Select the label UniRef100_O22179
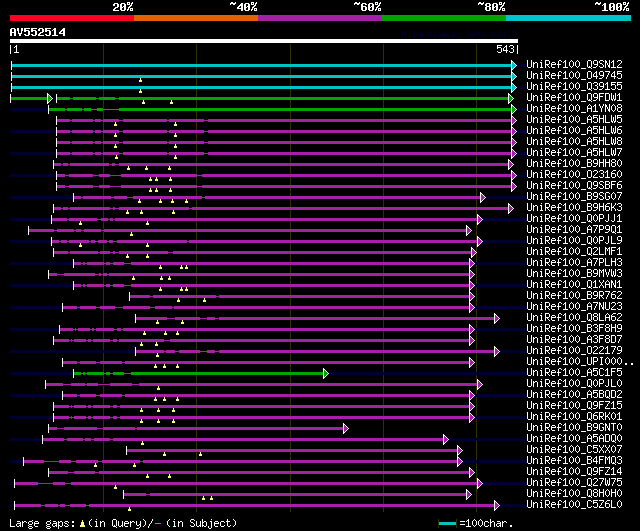Viewport: 640px width, 531px height. click(574, 351)
